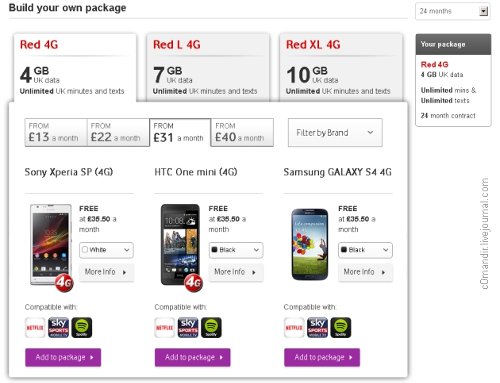The image size is (500, 383).
Task: Click the Spotify icon under Sony Xperia SP
Action: pos(82,327)
